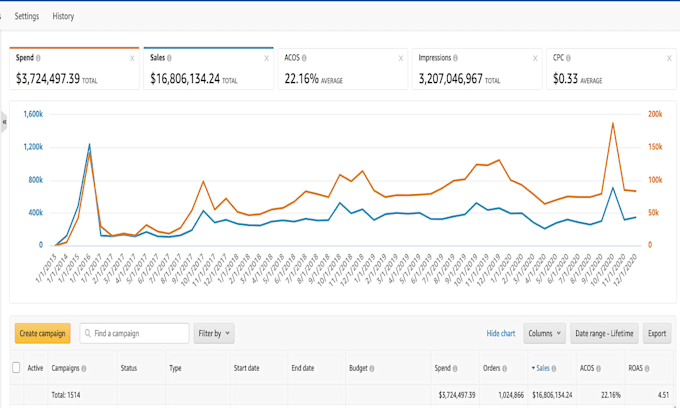Sort by ROAS column header
This screenshot has height=408, width=680.
coord(635,368)
